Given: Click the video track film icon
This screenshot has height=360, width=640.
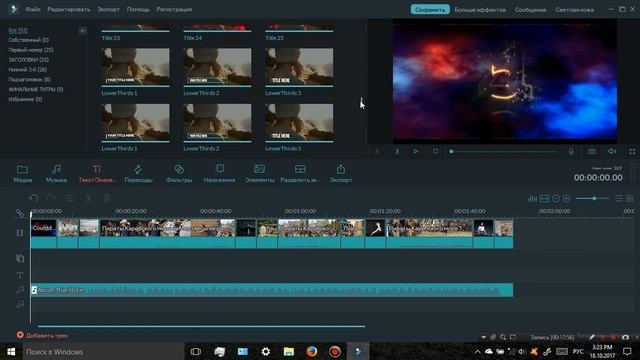Looking at the screenshot, I should [20, 233].
